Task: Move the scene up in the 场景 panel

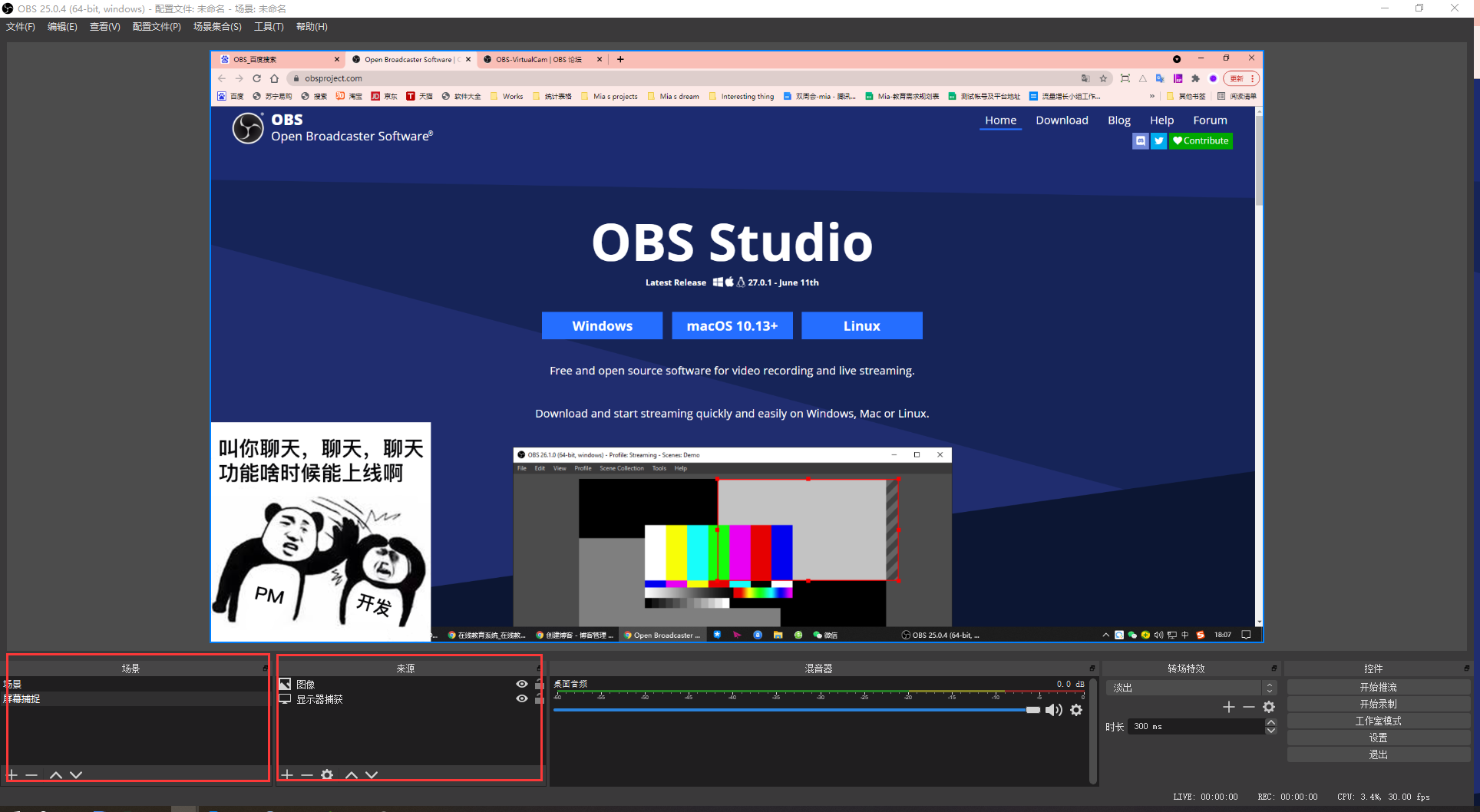Action: [x=56, y=775]
